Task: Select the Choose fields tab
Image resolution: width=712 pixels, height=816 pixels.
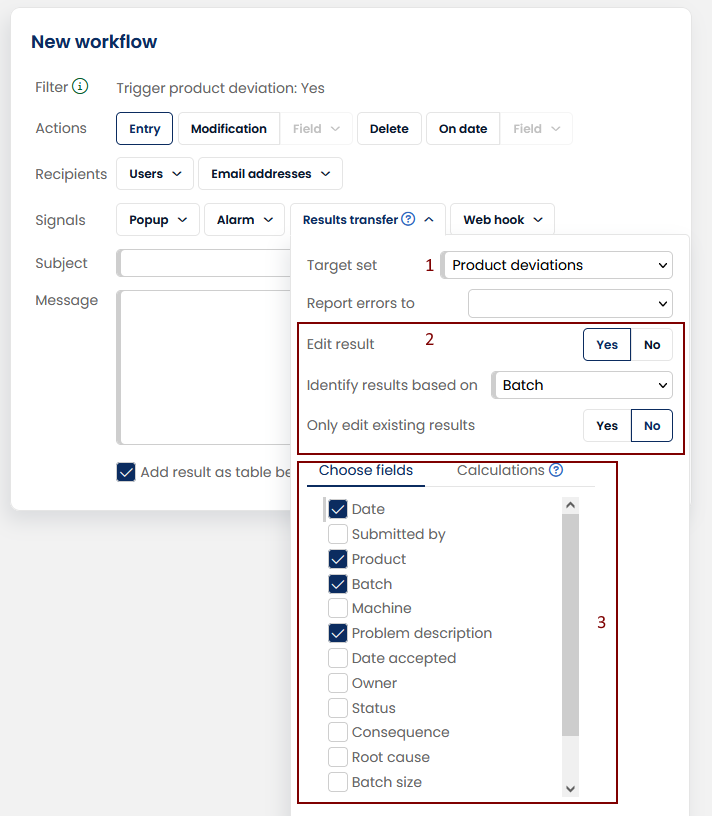Action: pyautogui.click(x=364, y=470)
